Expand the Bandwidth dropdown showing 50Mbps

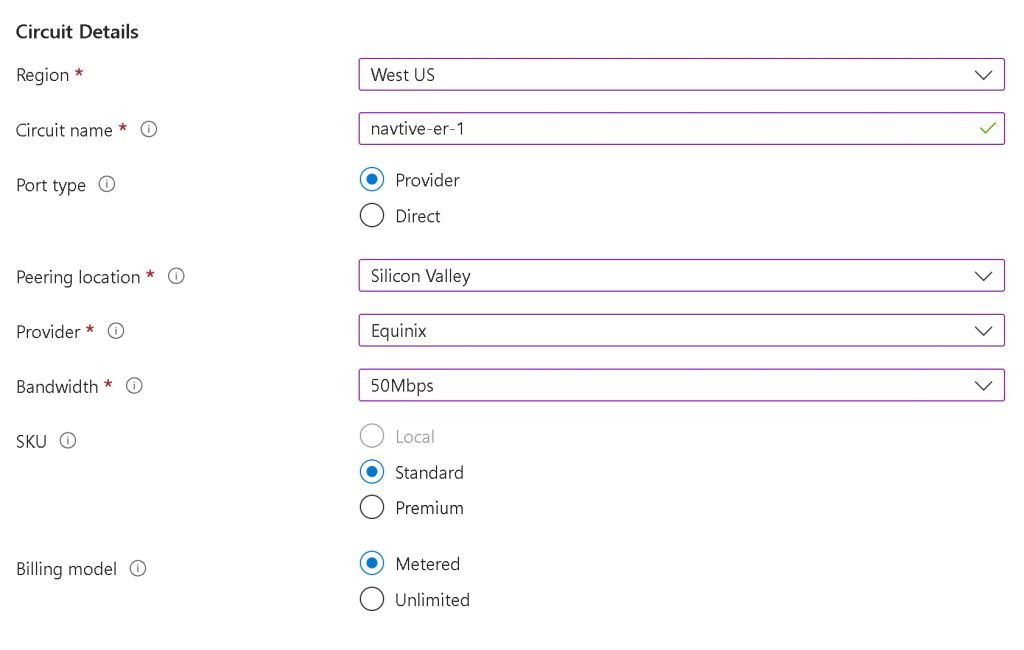[x=681, y=385]
